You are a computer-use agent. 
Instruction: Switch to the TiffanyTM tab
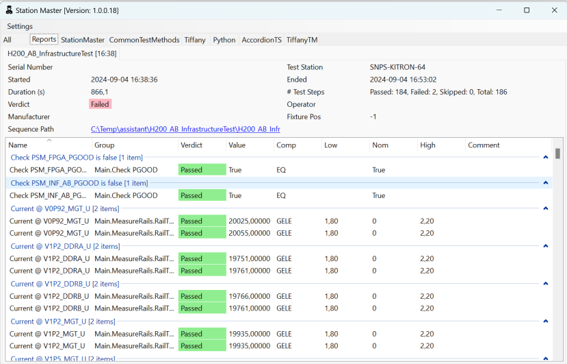click(x=302, y=40)
